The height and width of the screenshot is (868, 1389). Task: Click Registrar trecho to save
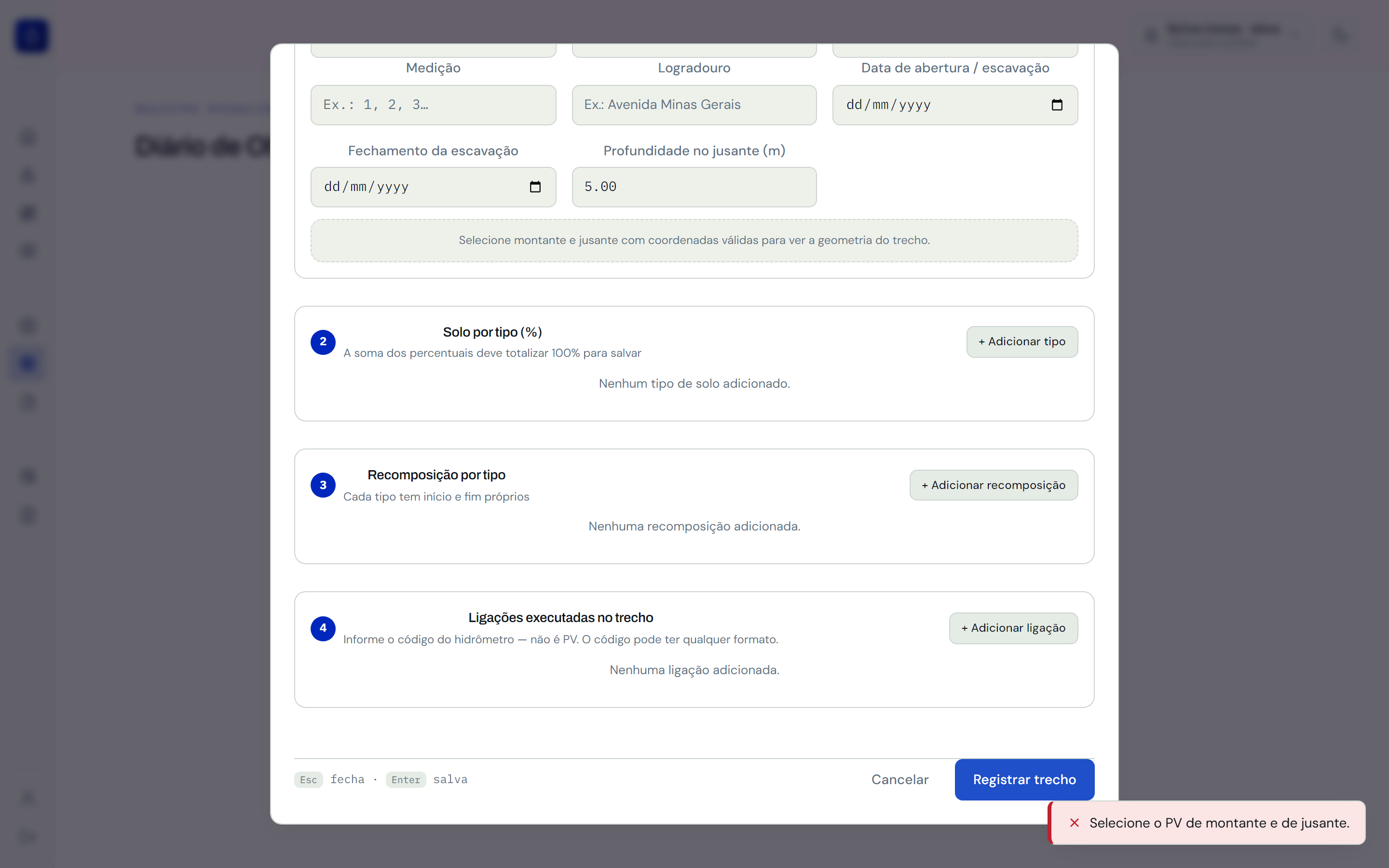pos(1024,780)
